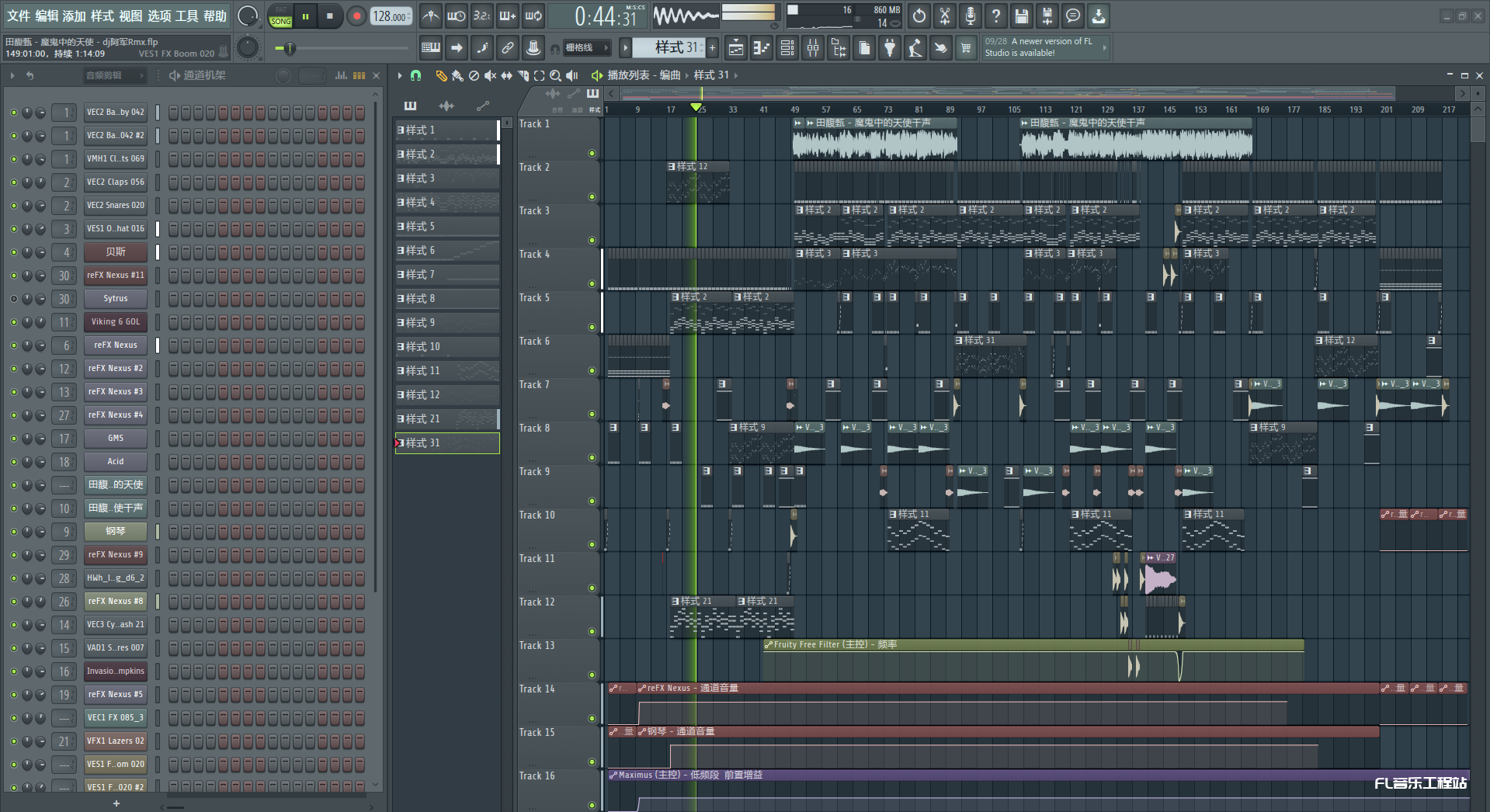Click the render audio export icon
Image resolution: width=1490 pixels, height=812 pixels.
point(1047,16)
